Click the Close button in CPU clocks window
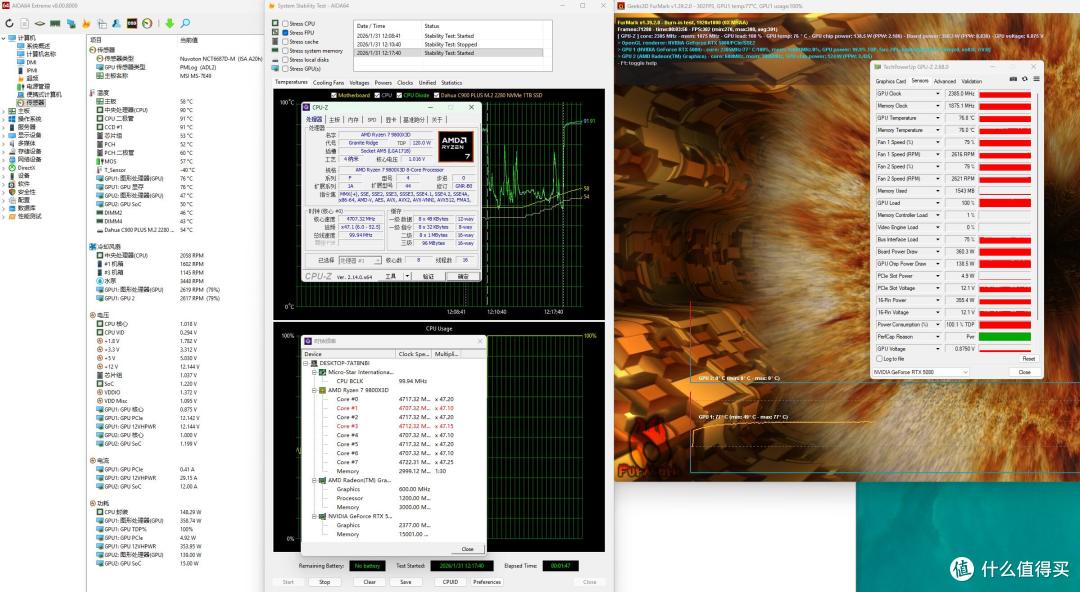This screenshot has width=1080, height=592. [x=467, y=549]
